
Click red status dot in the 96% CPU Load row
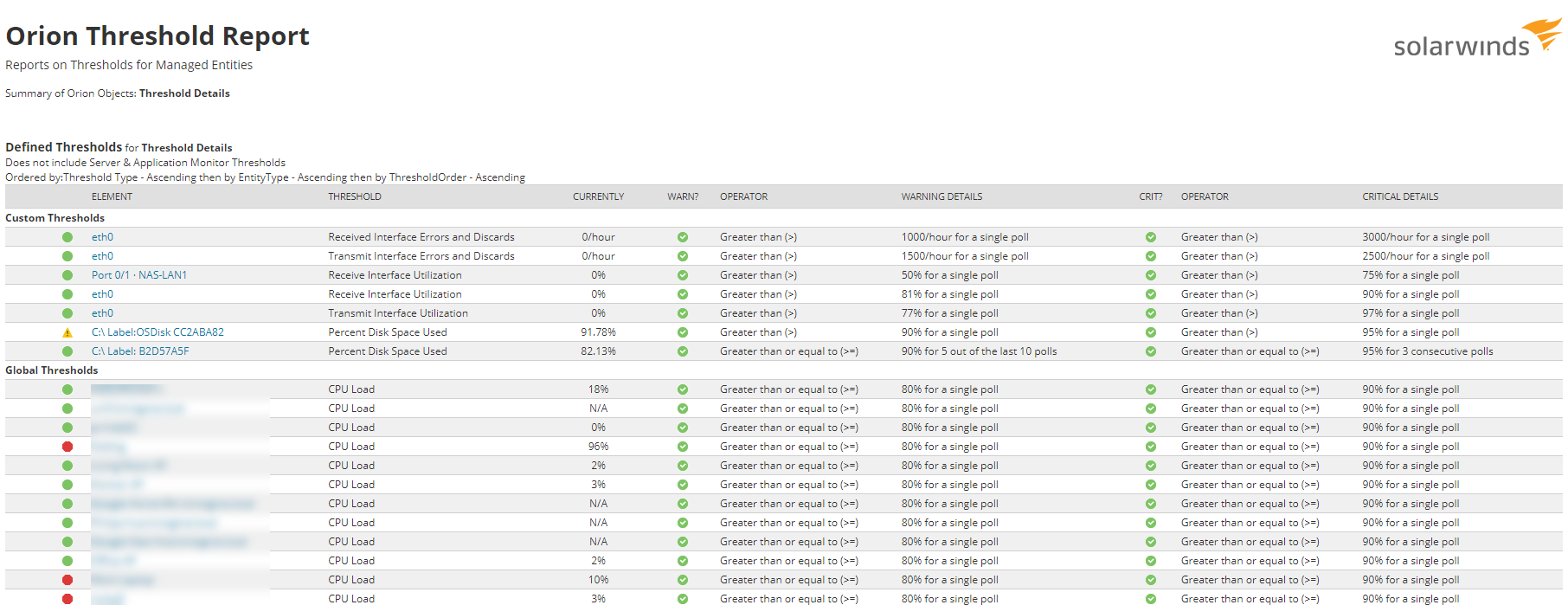pyautogui.click(x=67, y=447)
